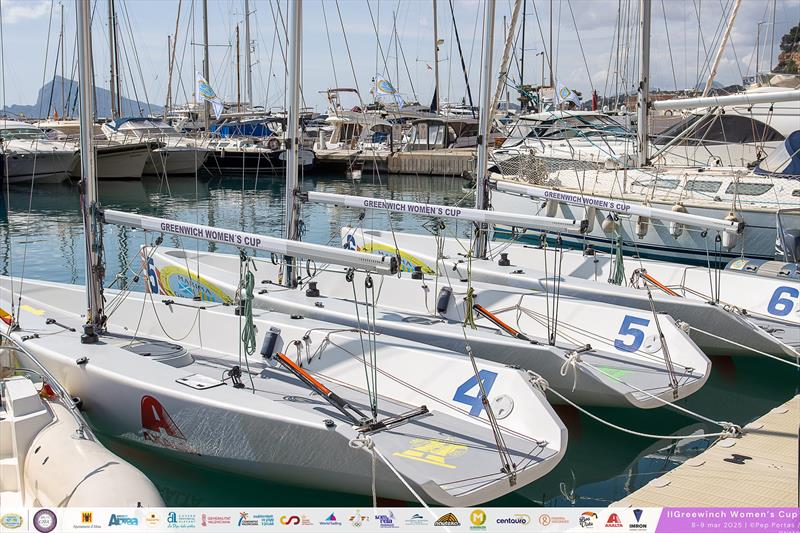Click the Ajuntament d'Altea crest logo
Image resolution: width=800 pixels, height=533 pixels.
(87, 520)
